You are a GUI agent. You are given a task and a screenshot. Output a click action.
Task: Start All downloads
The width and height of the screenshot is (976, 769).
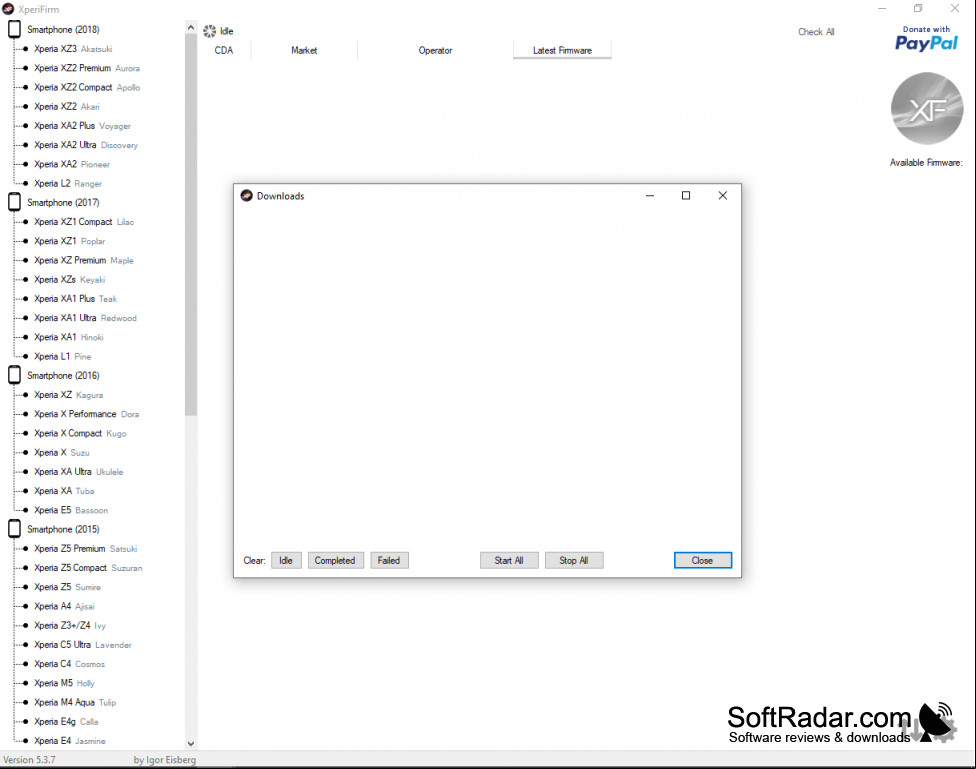(509, 560)
